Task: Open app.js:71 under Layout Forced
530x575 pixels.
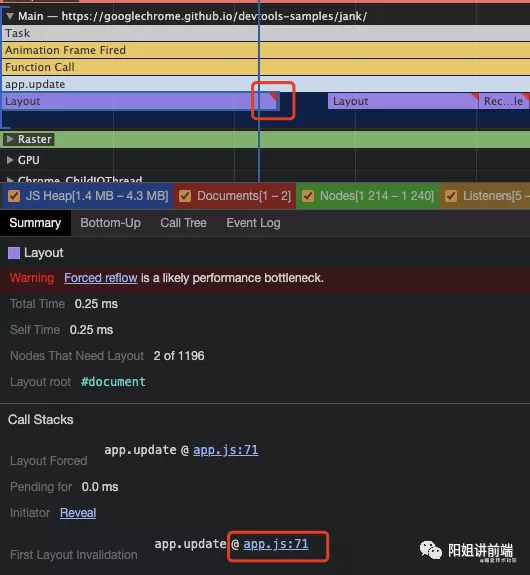Action: [226, 450]
